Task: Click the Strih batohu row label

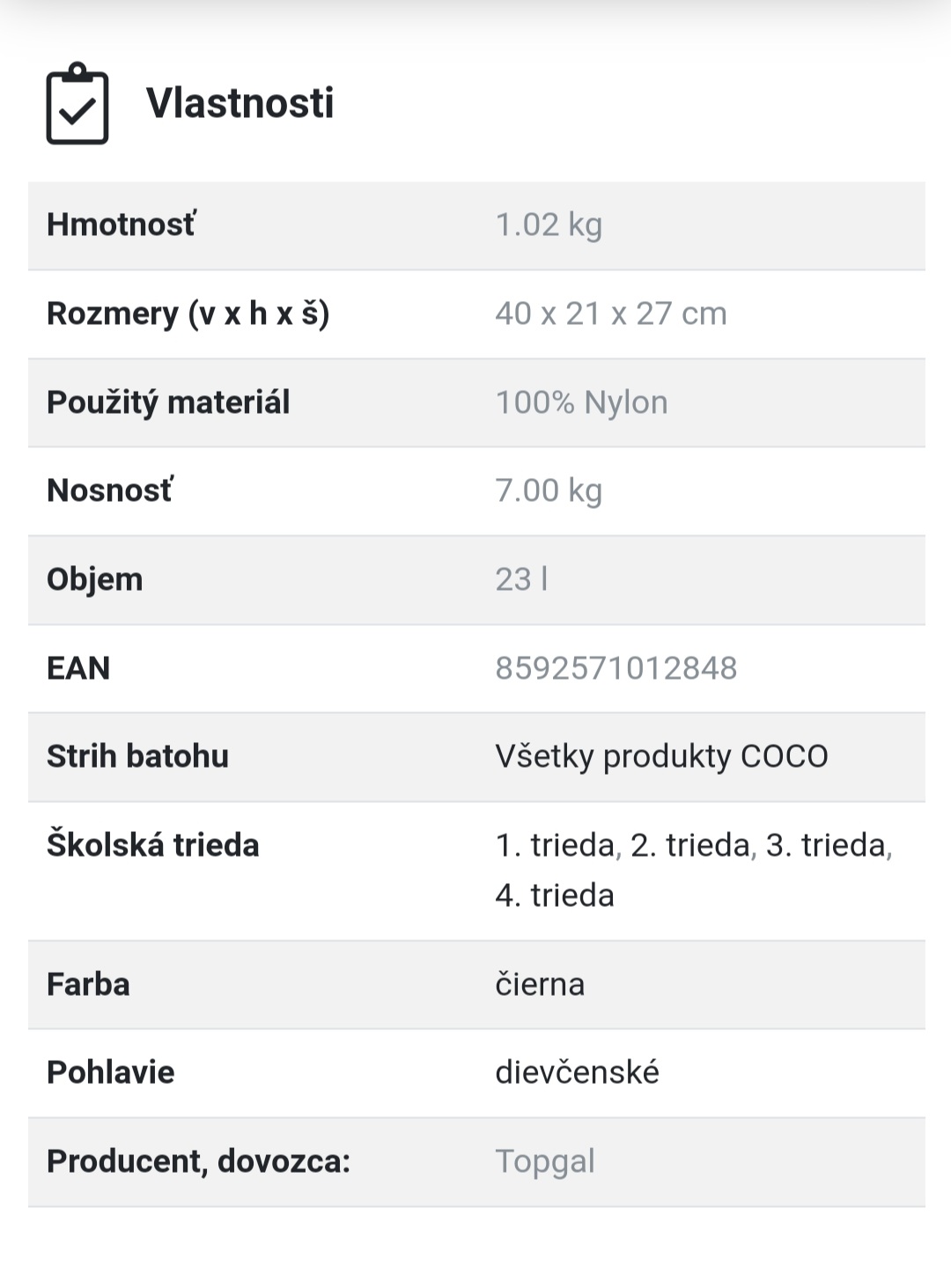Action: tap(137, 756)
